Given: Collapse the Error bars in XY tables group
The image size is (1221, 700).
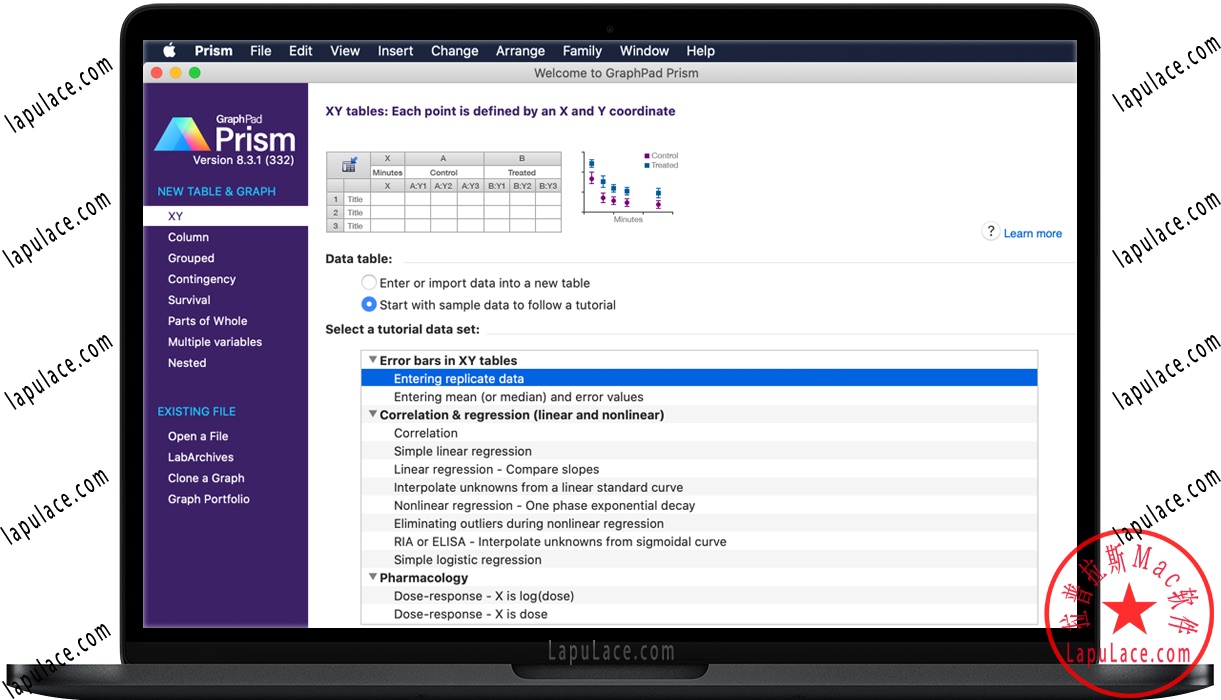Looking at the screenshot, I should pos(372,360).
